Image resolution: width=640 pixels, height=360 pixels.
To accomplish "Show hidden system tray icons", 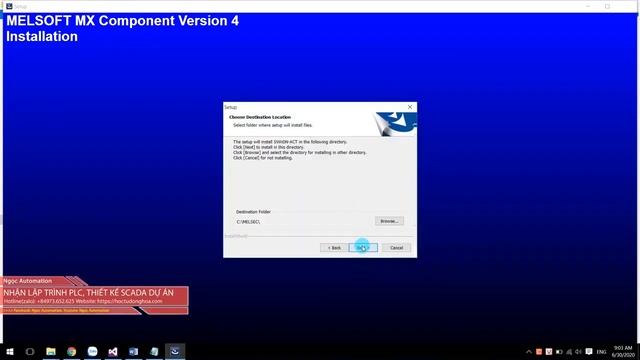I will coord(529,352).
